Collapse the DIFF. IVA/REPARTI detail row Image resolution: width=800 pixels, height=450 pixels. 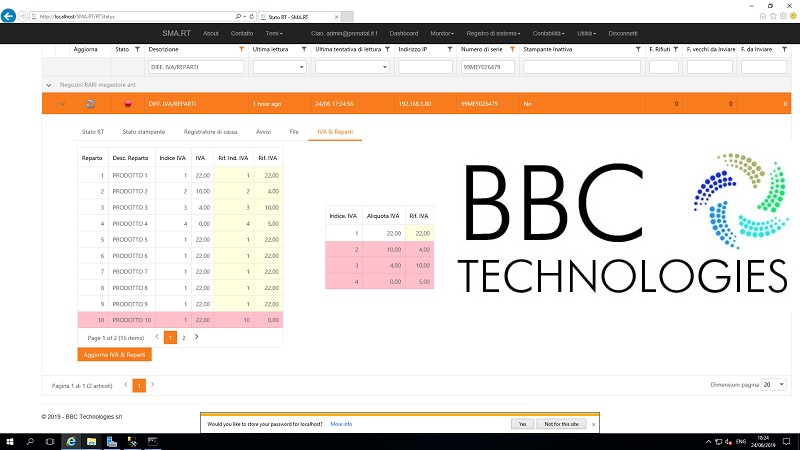point(62,104)
